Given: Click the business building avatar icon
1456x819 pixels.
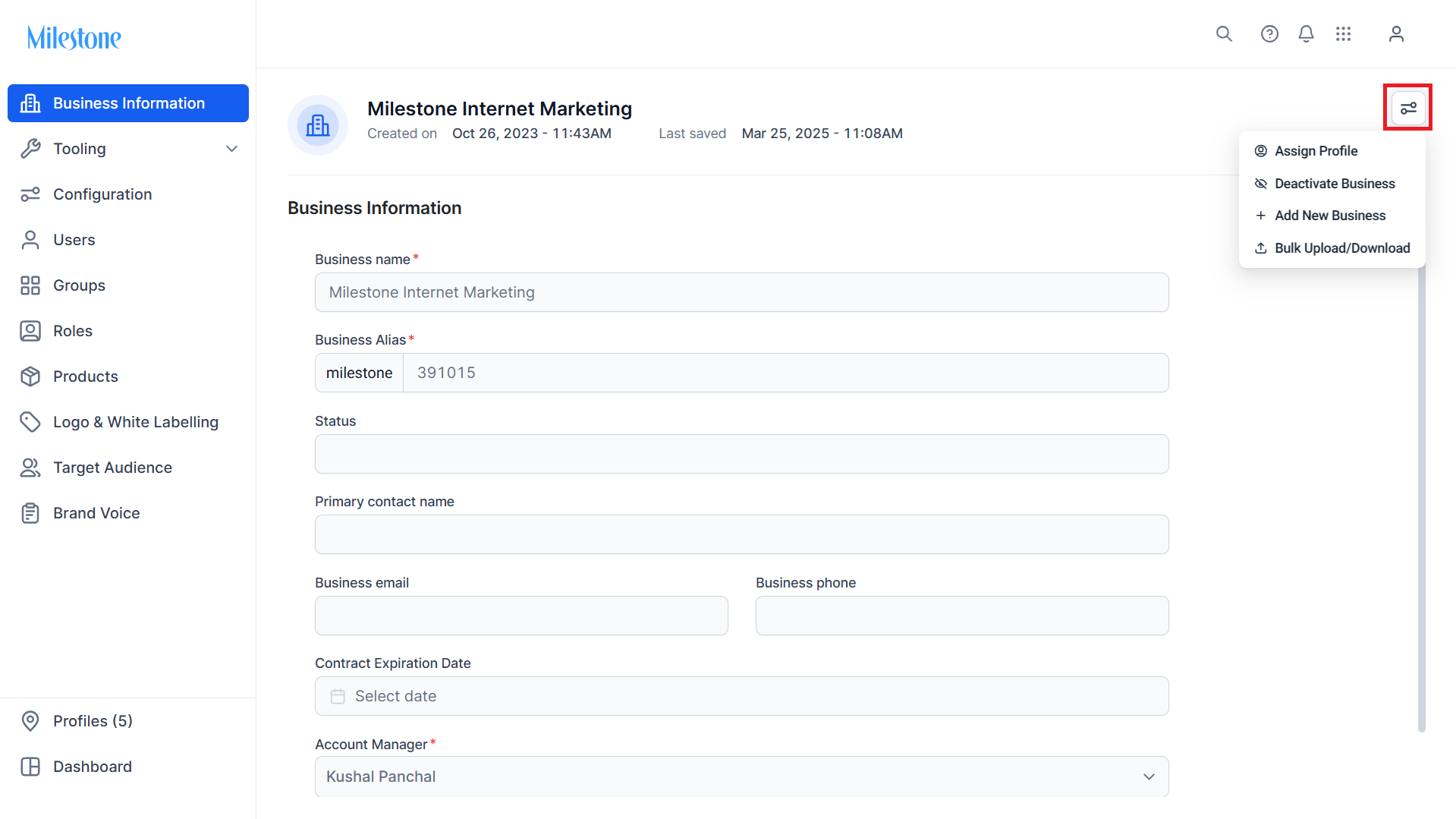Looking at the screenshot, I should click(x=318, y=125).
